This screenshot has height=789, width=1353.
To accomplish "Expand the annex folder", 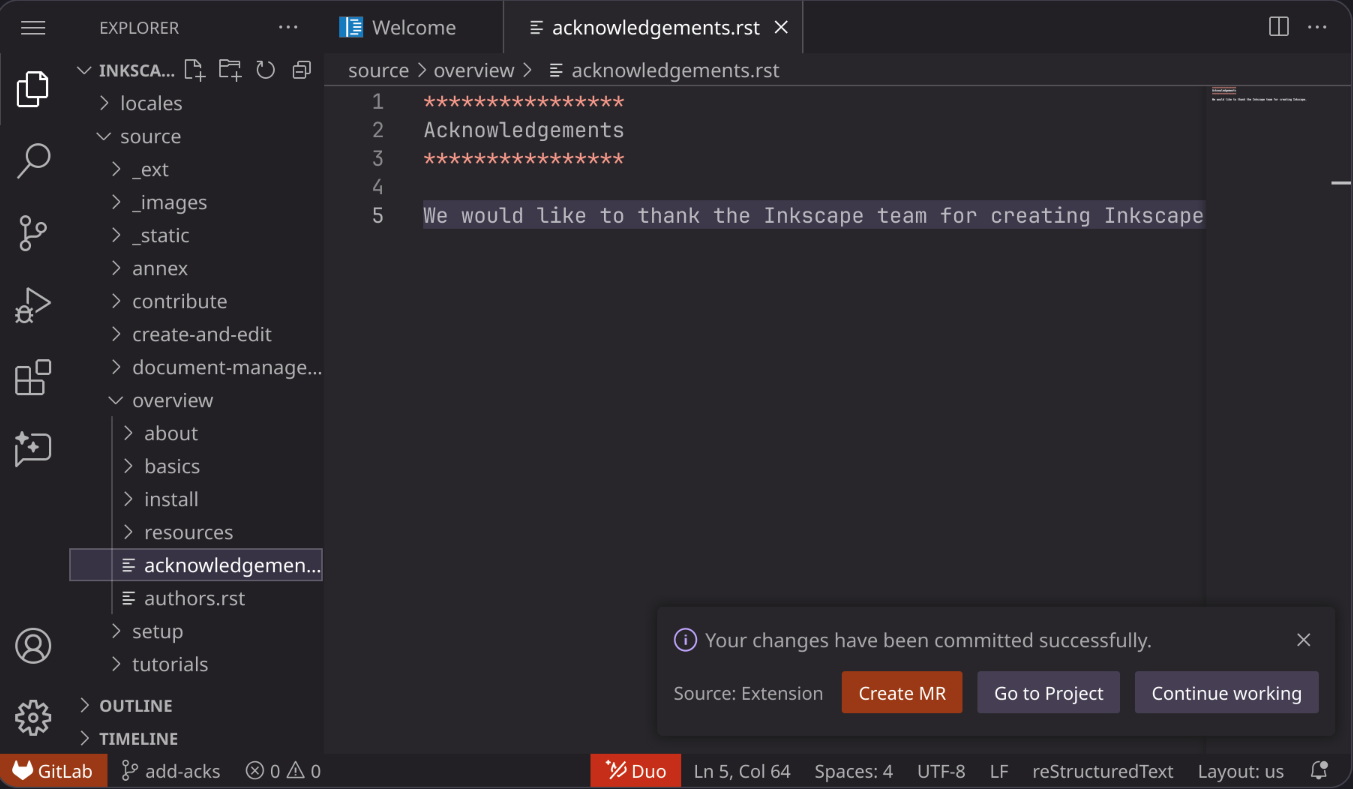I will [196, 268].
